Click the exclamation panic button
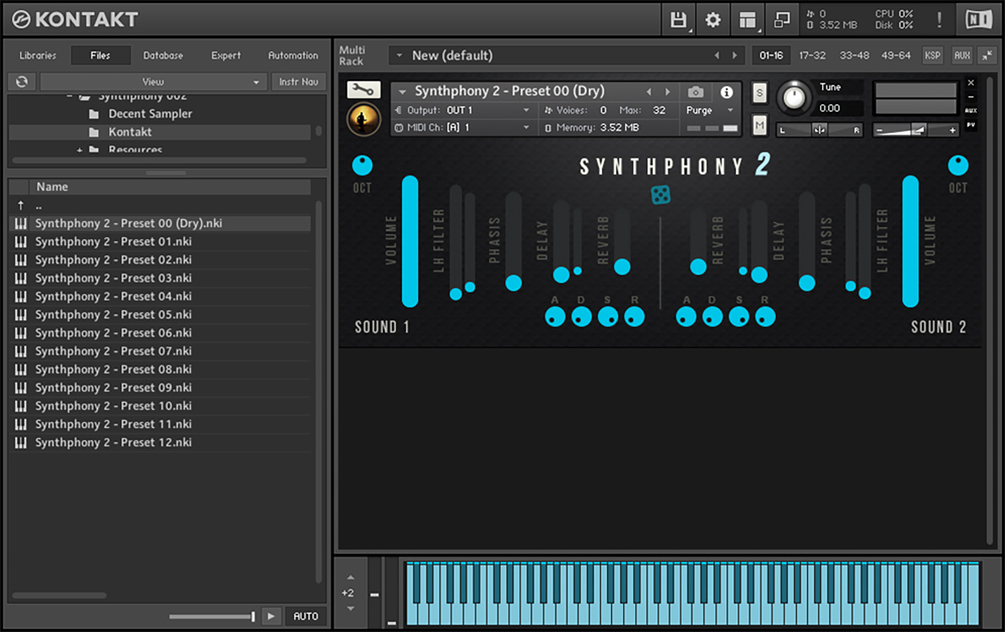1005x632 pixels. click(x=939, y=20)
